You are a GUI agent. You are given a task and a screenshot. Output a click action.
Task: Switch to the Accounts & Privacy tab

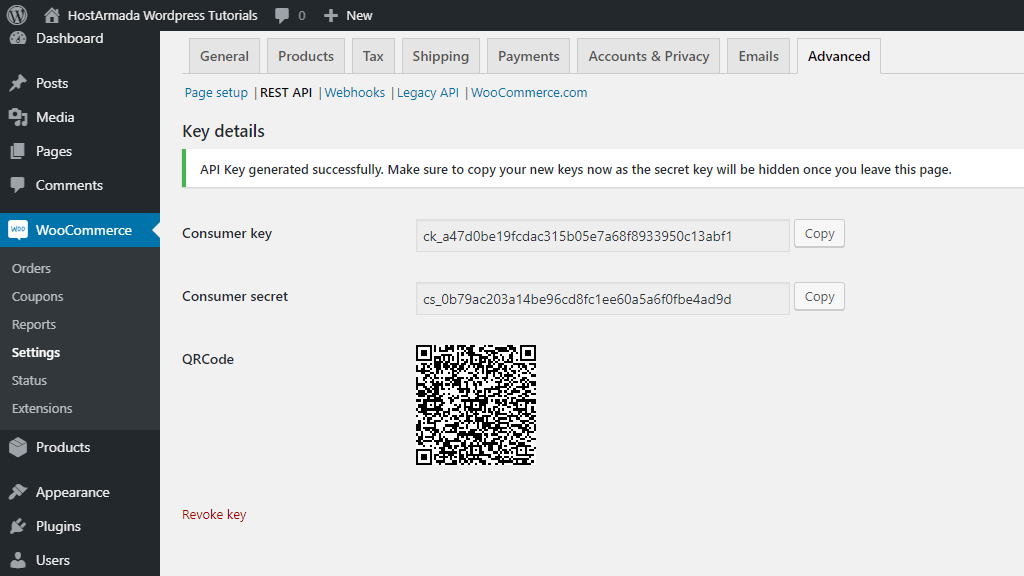click(x=648, y=56)
